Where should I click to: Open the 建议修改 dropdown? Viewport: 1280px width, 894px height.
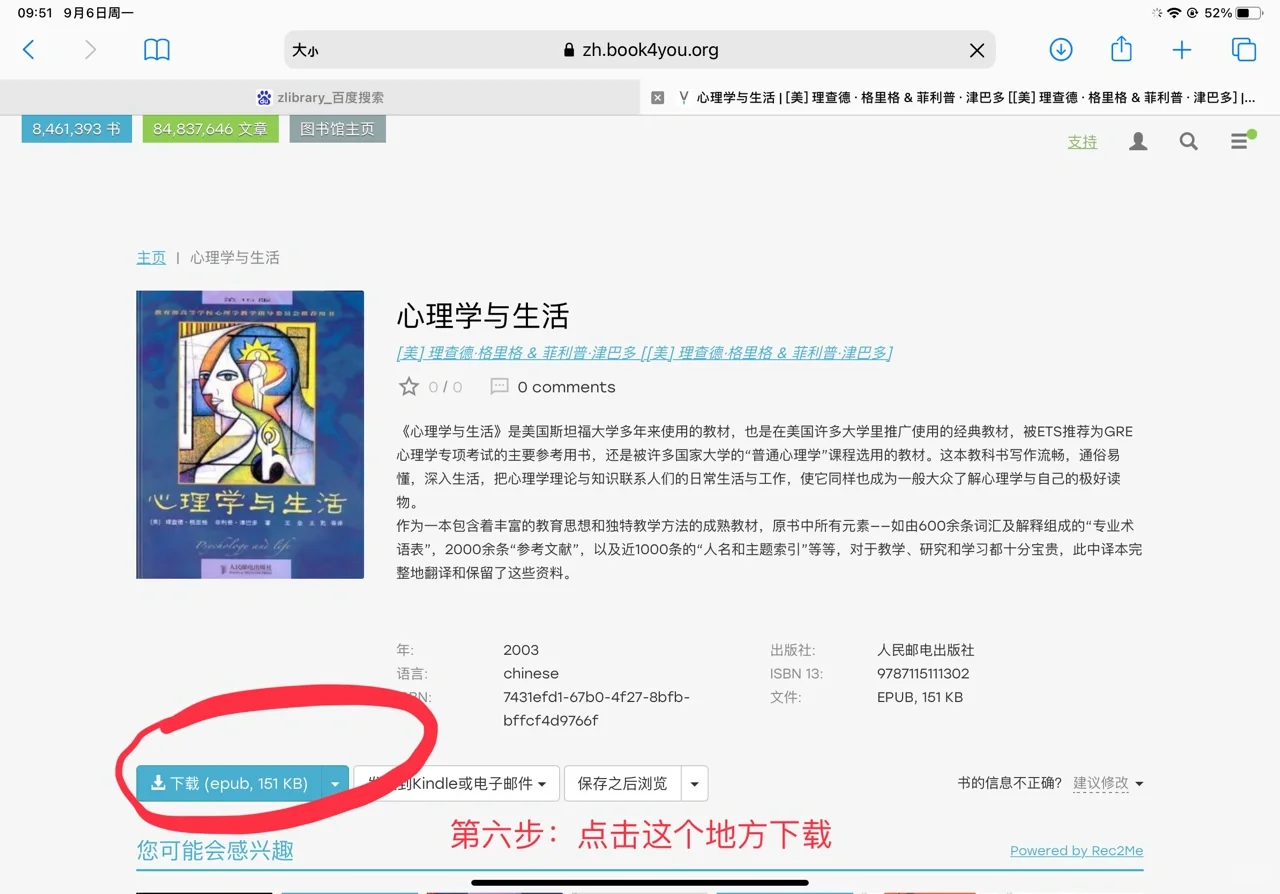click(1108, 783)
